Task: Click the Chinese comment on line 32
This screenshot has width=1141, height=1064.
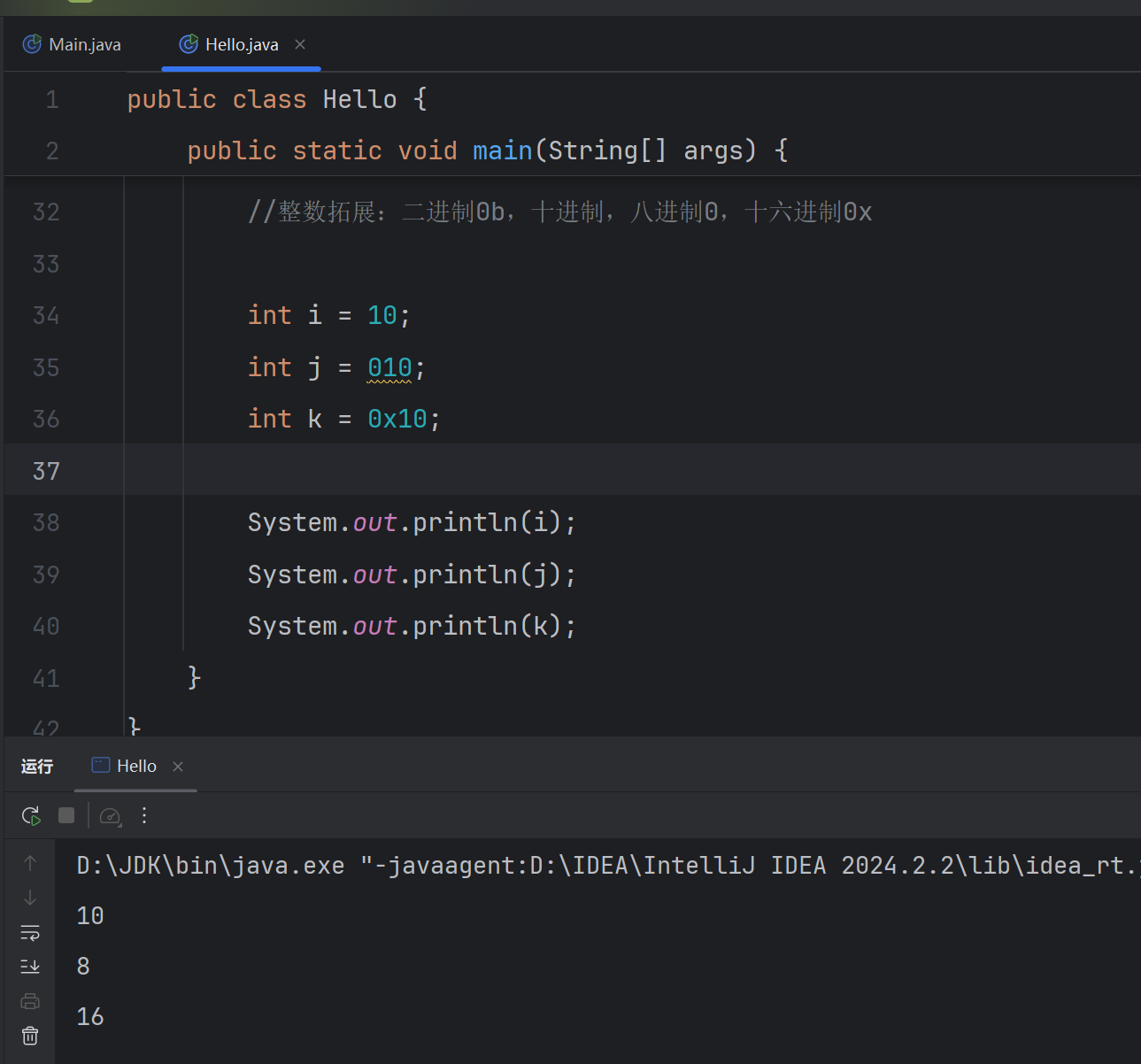Action: pos(560,212)
